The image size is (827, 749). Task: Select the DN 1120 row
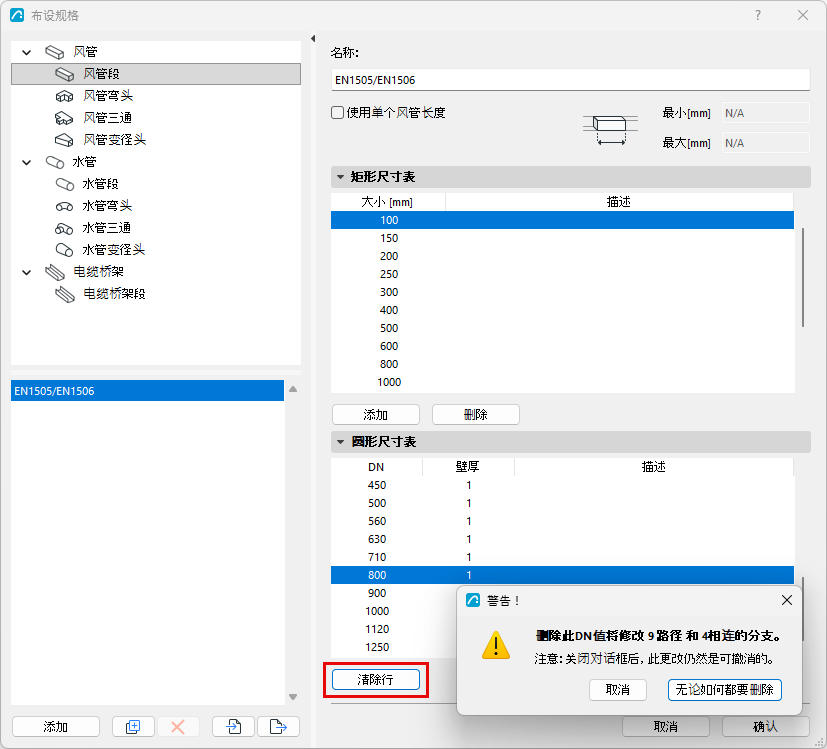click(x=394, y=629)
